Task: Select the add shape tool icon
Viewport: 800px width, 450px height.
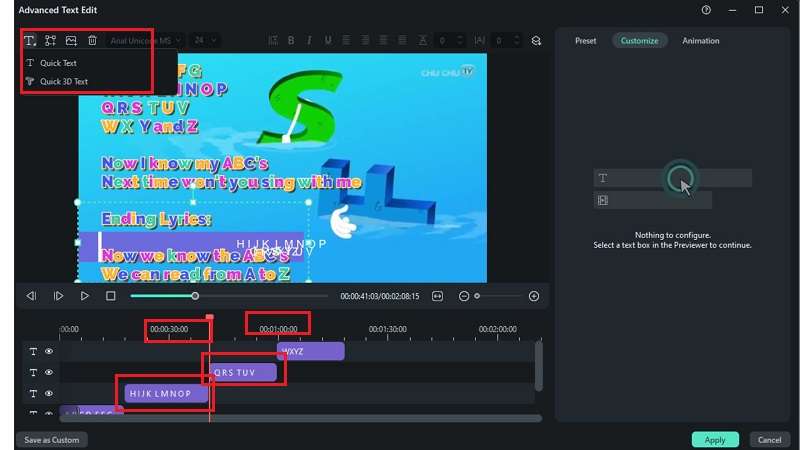Action: 50,40
